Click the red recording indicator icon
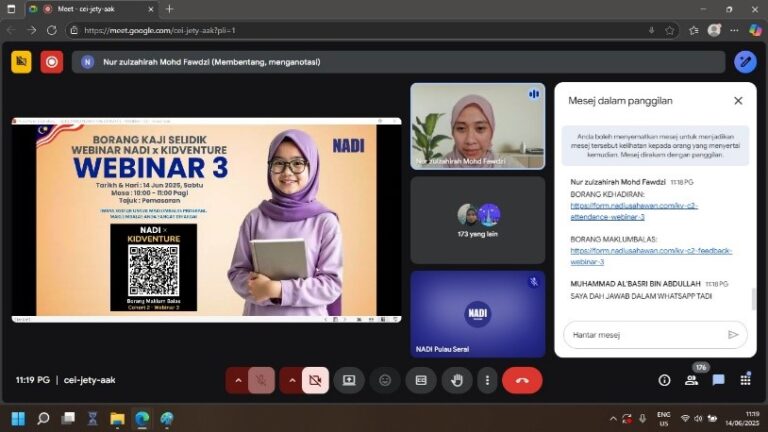The image size is (768, 432). pos(51,62)
